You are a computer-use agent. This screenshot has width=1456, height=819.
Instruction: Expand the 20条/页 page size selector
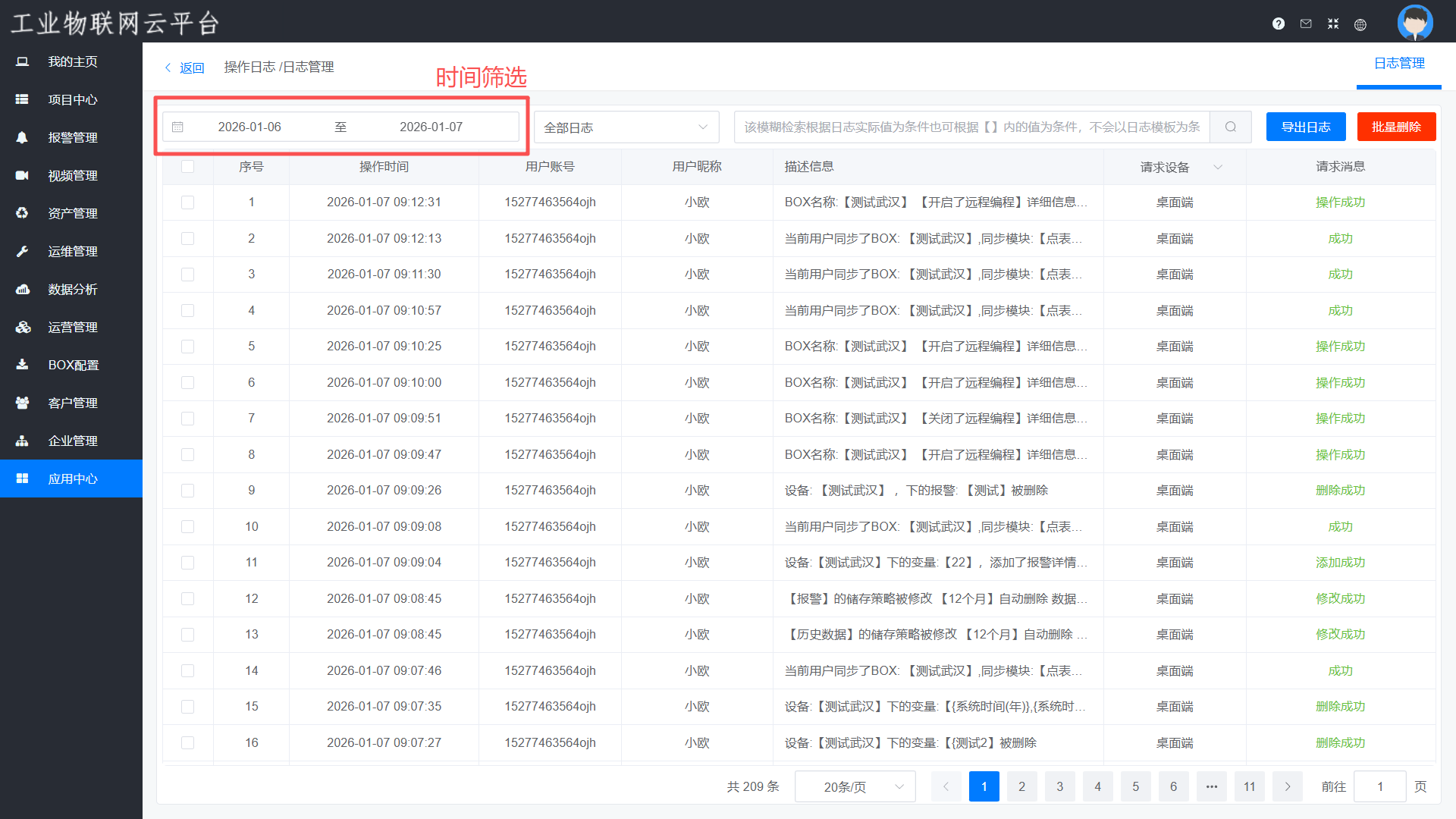855,786
